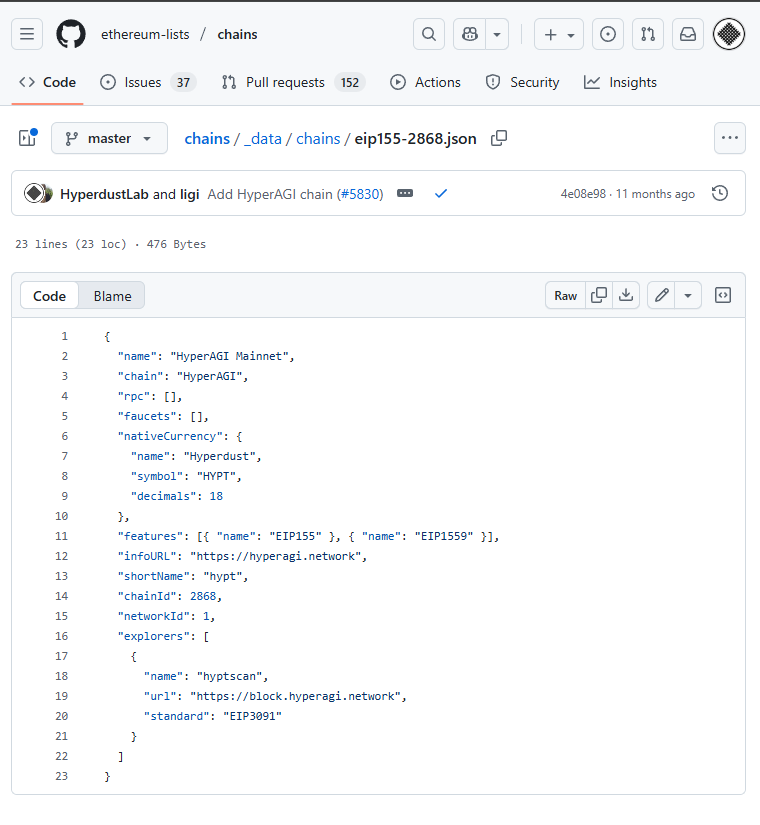Click the infoURL https://hyperagi.network value
The image size is (760, 825).
click(x=275, y=556)
